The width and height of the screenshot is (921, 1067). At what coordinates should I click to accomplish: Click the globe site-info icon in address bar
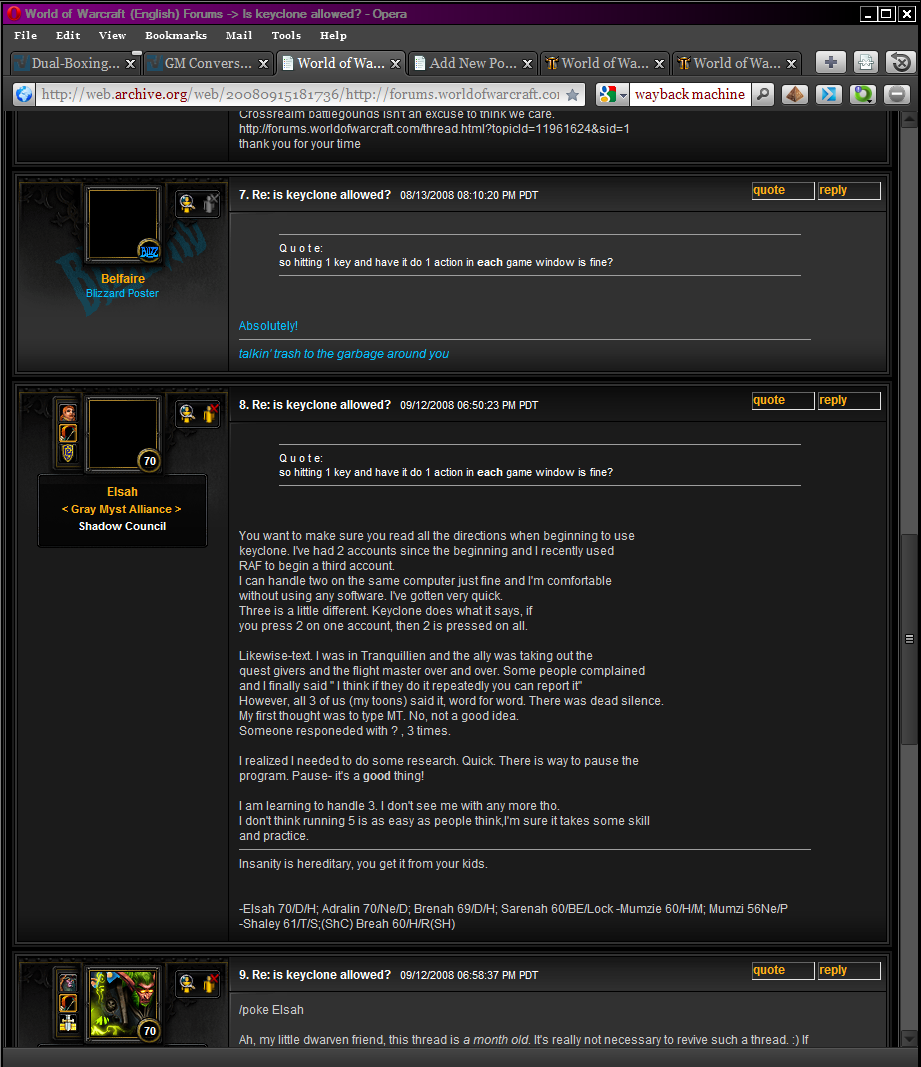(x=24, y=95)
